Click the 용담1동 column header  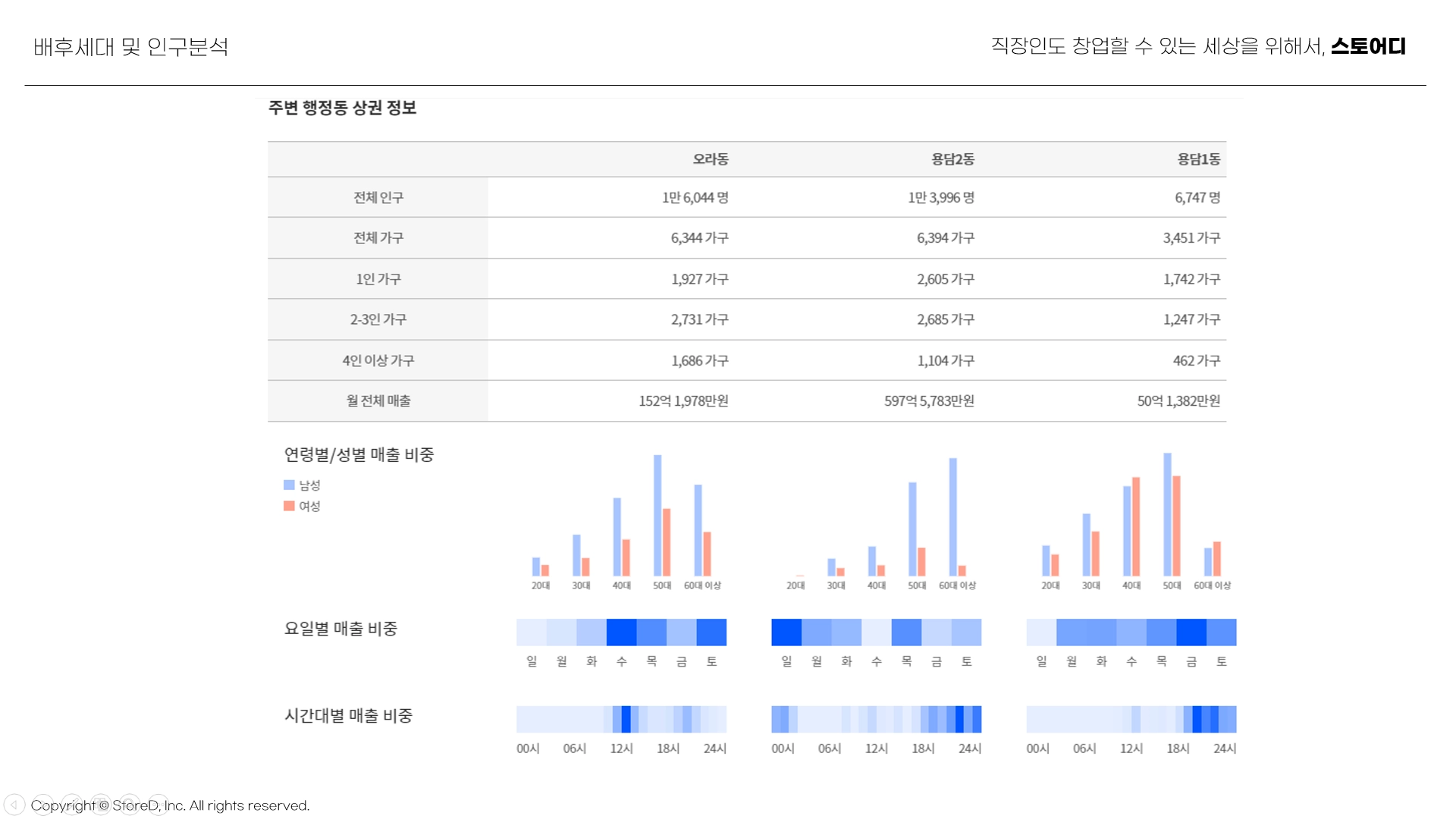[x=1198, y=159]
